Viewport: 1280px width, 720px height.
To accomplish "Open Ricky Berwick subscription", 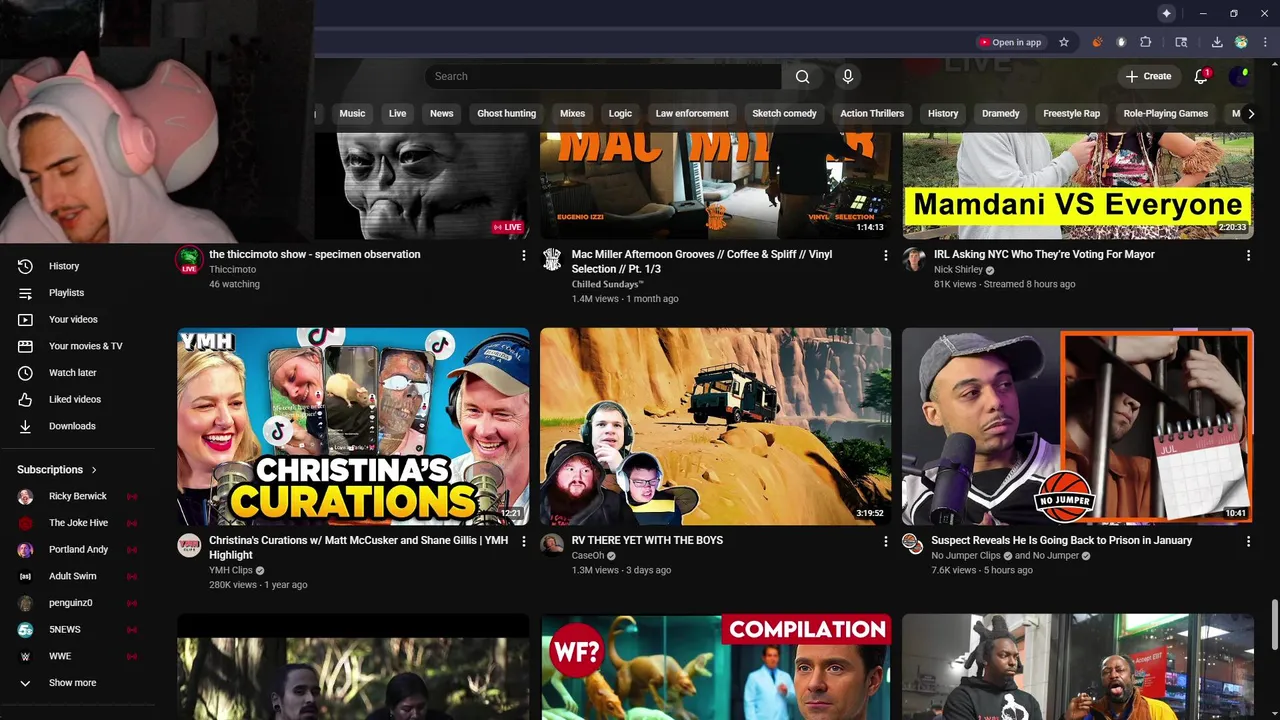I will click(x=77, y=497).
